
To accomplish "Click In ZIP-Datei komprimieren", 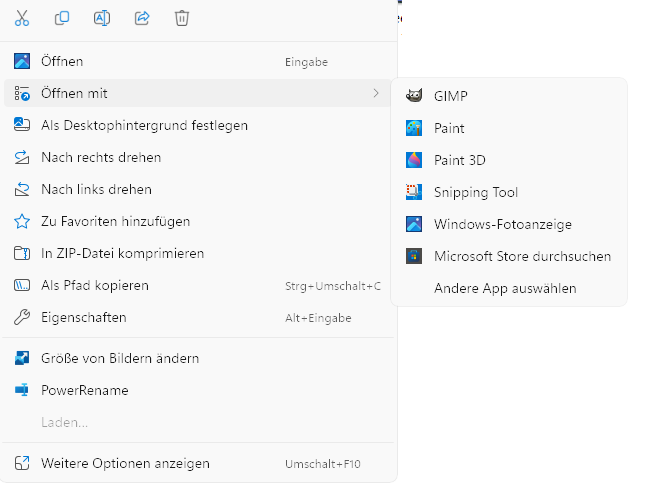I will [x=122, y=253].
